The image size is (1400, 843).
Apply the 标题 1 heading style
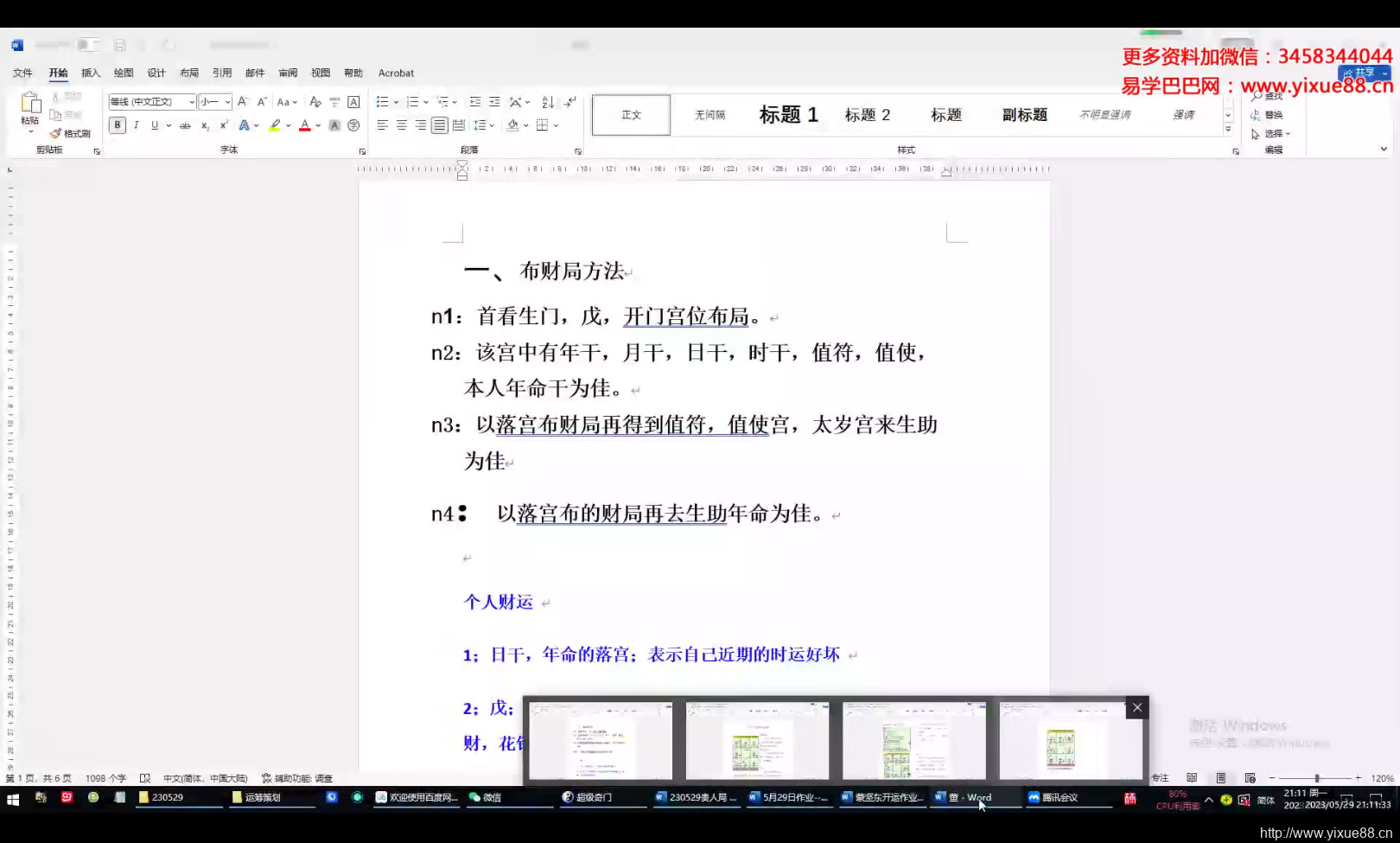(x=787, y=114)
